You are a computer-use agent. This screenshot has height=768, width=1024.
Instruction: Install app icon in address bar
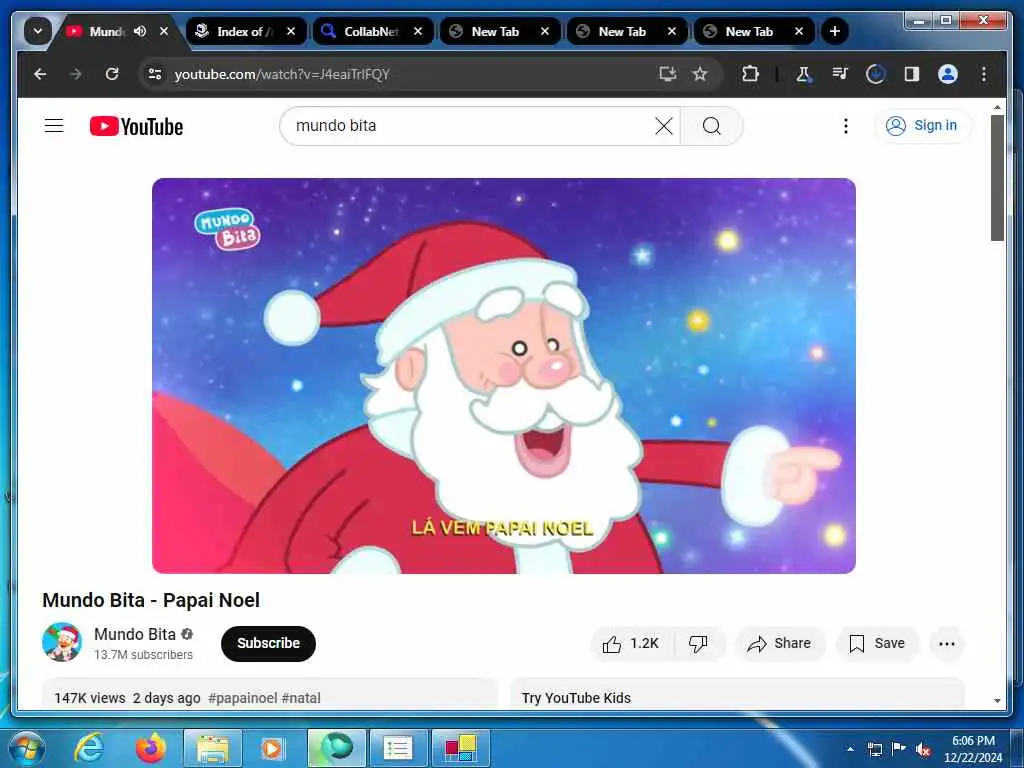click(667, 74)
